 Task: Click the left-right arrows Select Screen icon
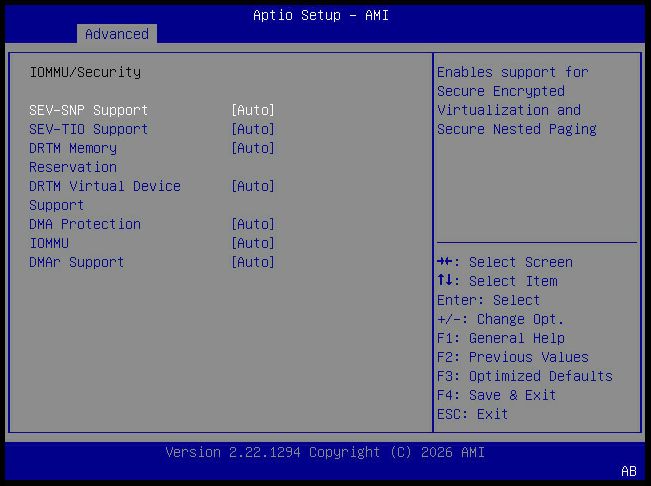[x=445, y=261]
